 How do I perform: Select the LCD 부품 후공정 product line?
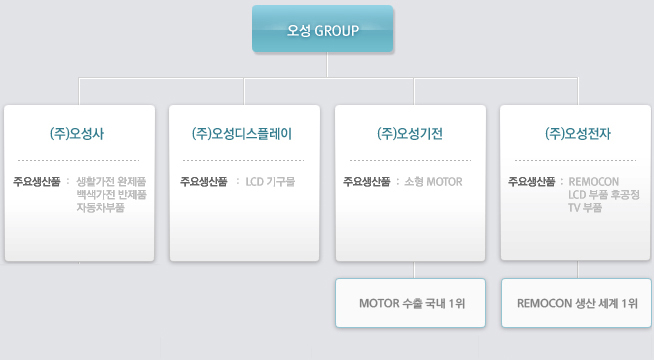point(604,194)
